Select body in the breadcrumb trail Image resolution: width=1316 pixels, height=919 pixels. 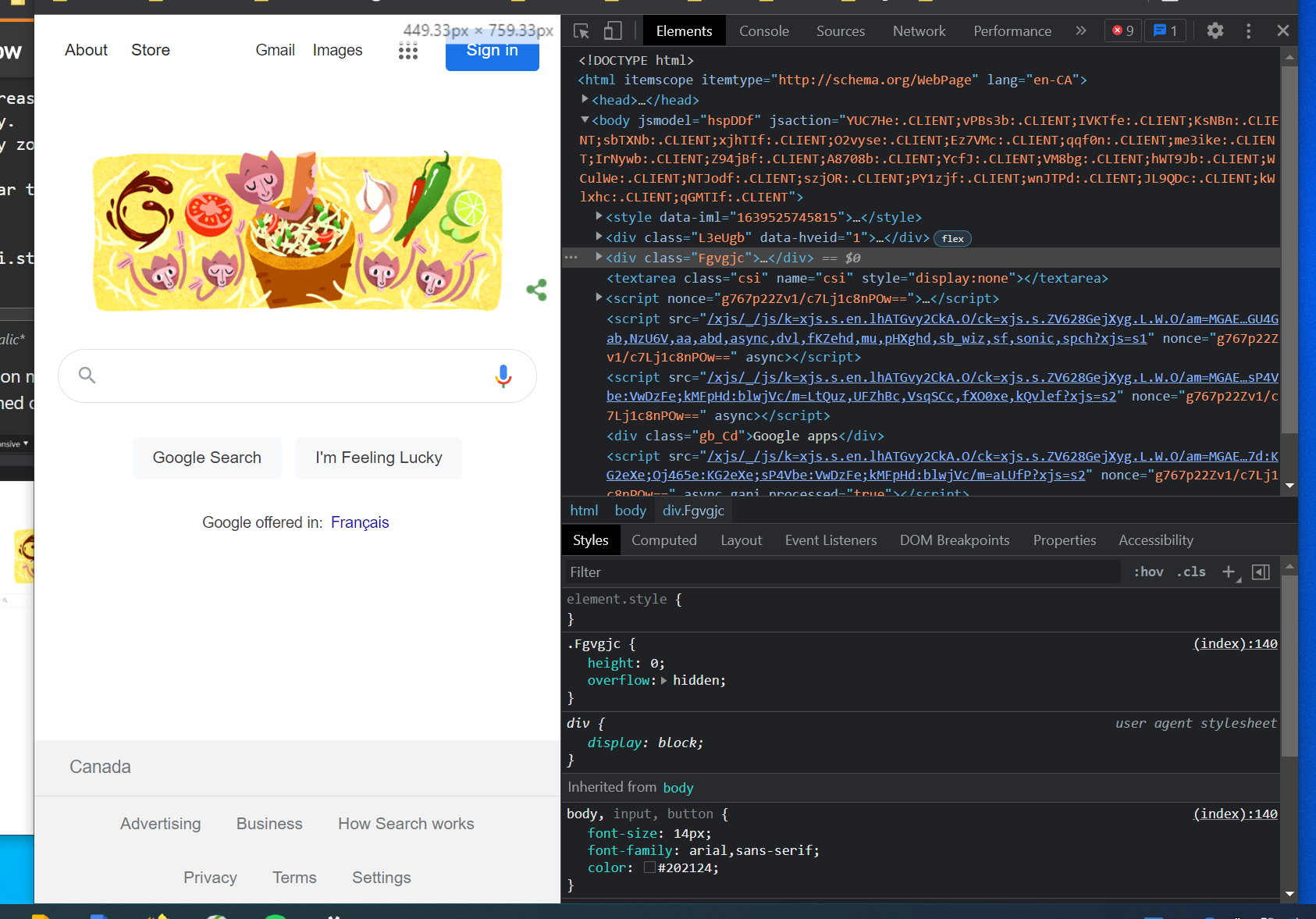click(x=631, y=511)
